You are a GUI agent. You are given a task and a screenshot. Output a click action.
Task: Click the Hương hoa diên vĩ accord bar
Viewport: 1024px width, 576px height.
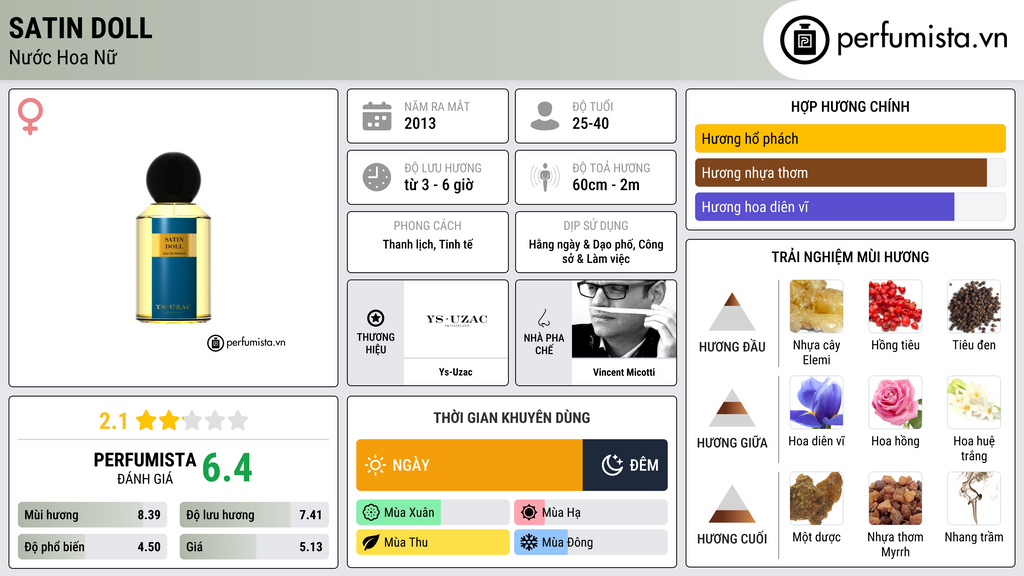850,206
